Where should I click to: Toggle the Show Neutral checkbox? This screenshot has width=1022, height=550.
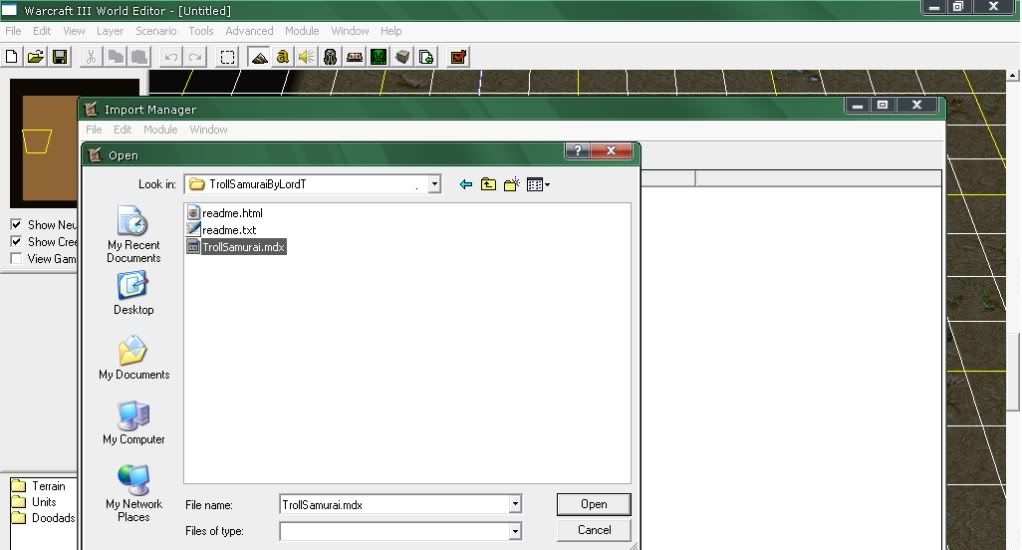[x=16, y=224]
